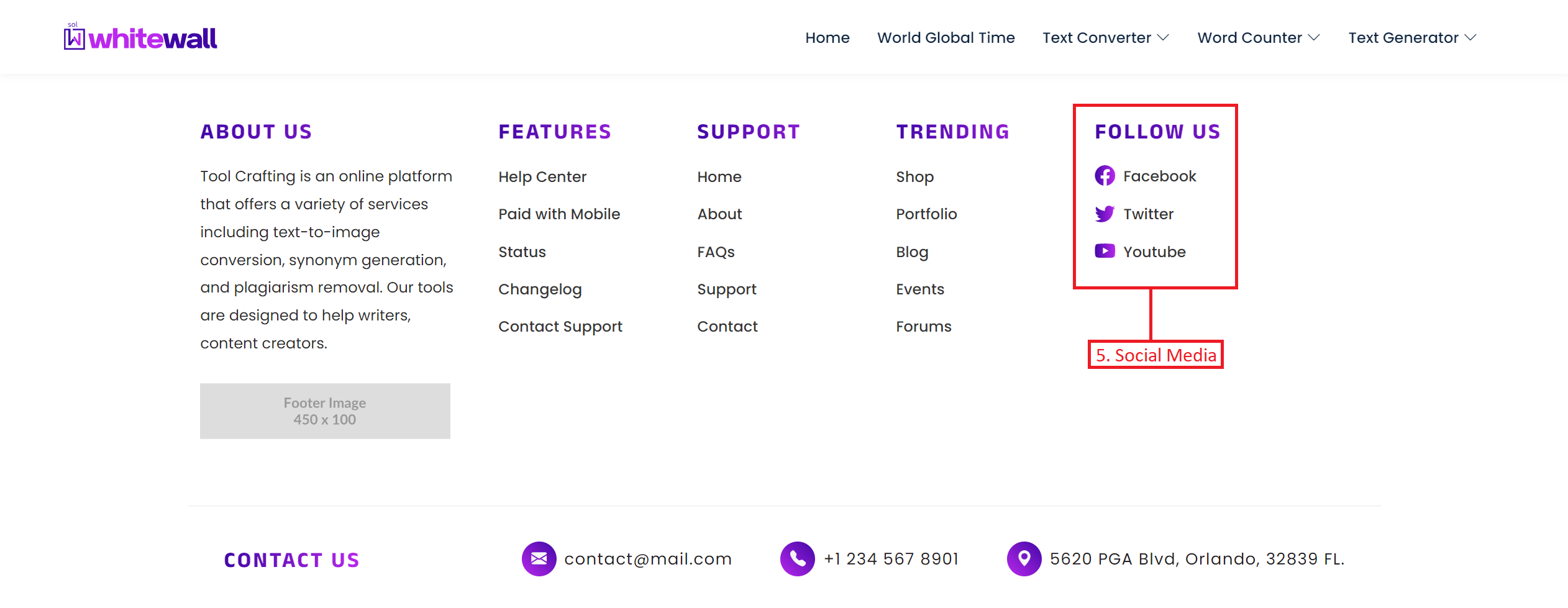
Task: Click the ABOUT US heading
Action: (256, 132)
